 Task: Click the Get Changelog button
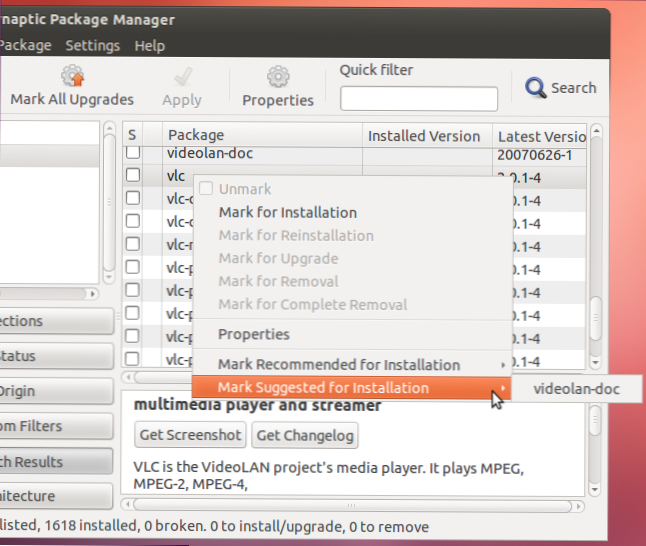tap(305, 435)
